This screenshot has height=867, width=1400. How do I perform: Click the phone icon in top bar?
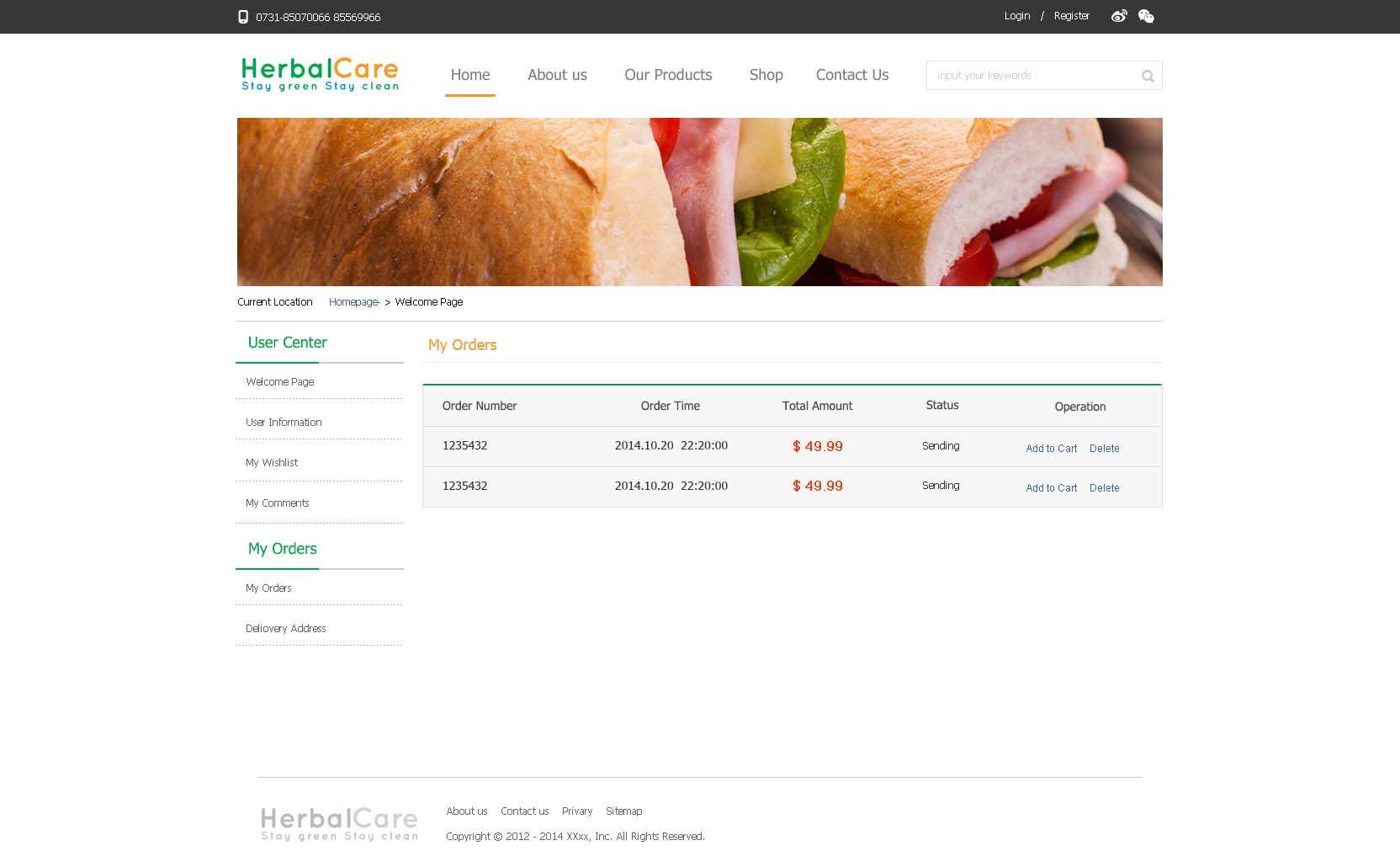(x=243, y=17)
